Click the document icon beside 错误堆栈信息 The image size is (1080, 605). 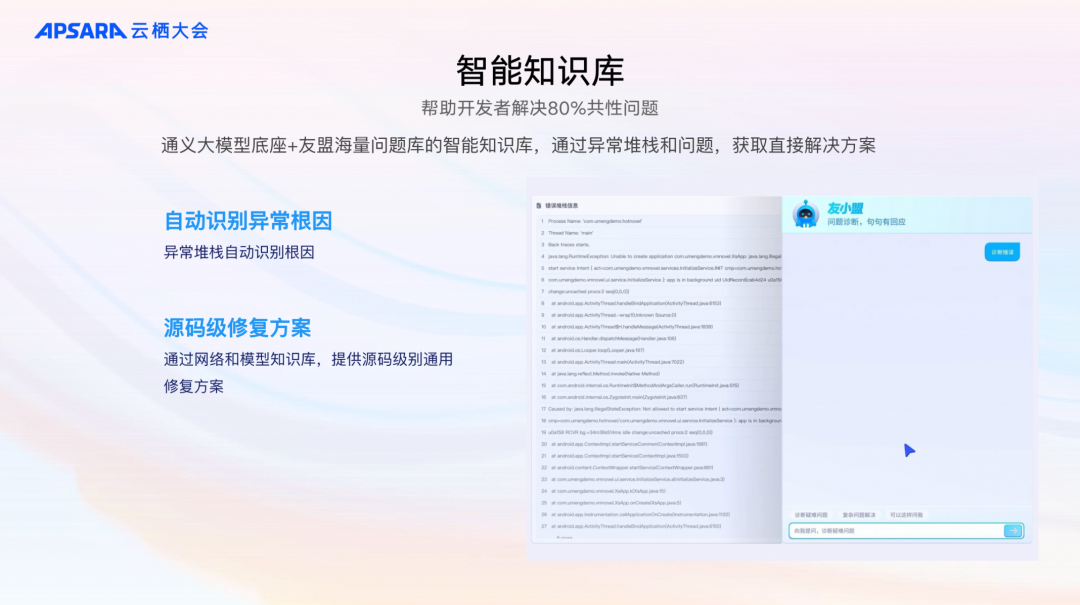tap(539, 205)
